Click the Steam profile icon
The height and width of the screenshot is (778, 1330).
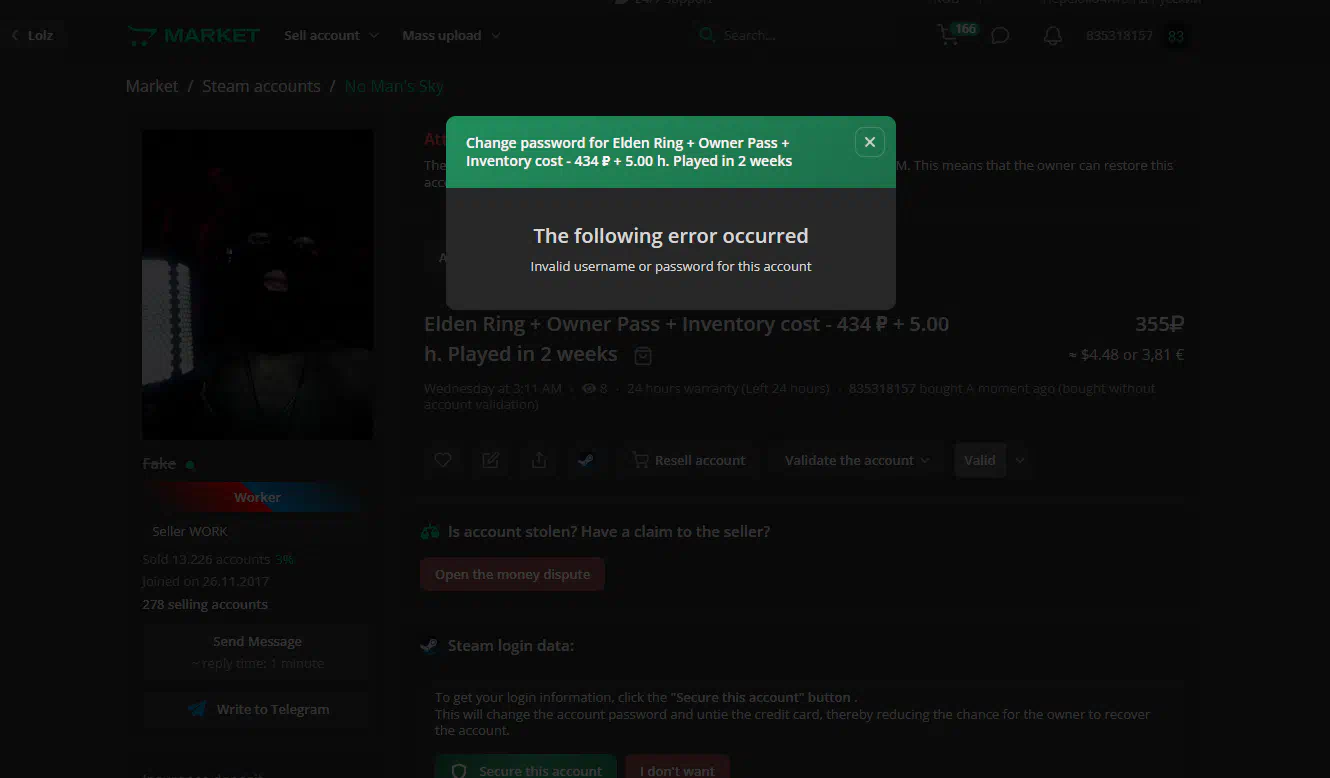click(586, 460)
